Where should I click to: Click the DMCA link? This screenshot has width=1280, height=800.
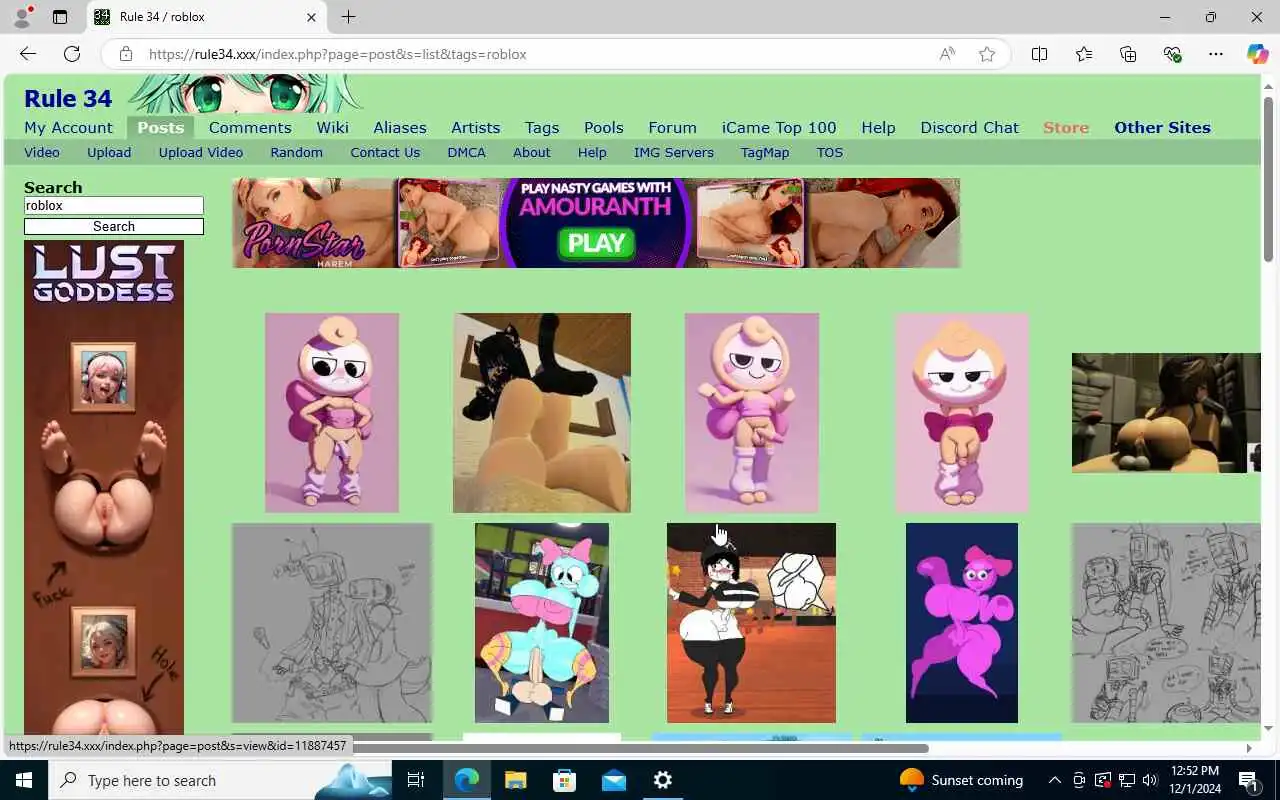466,152
